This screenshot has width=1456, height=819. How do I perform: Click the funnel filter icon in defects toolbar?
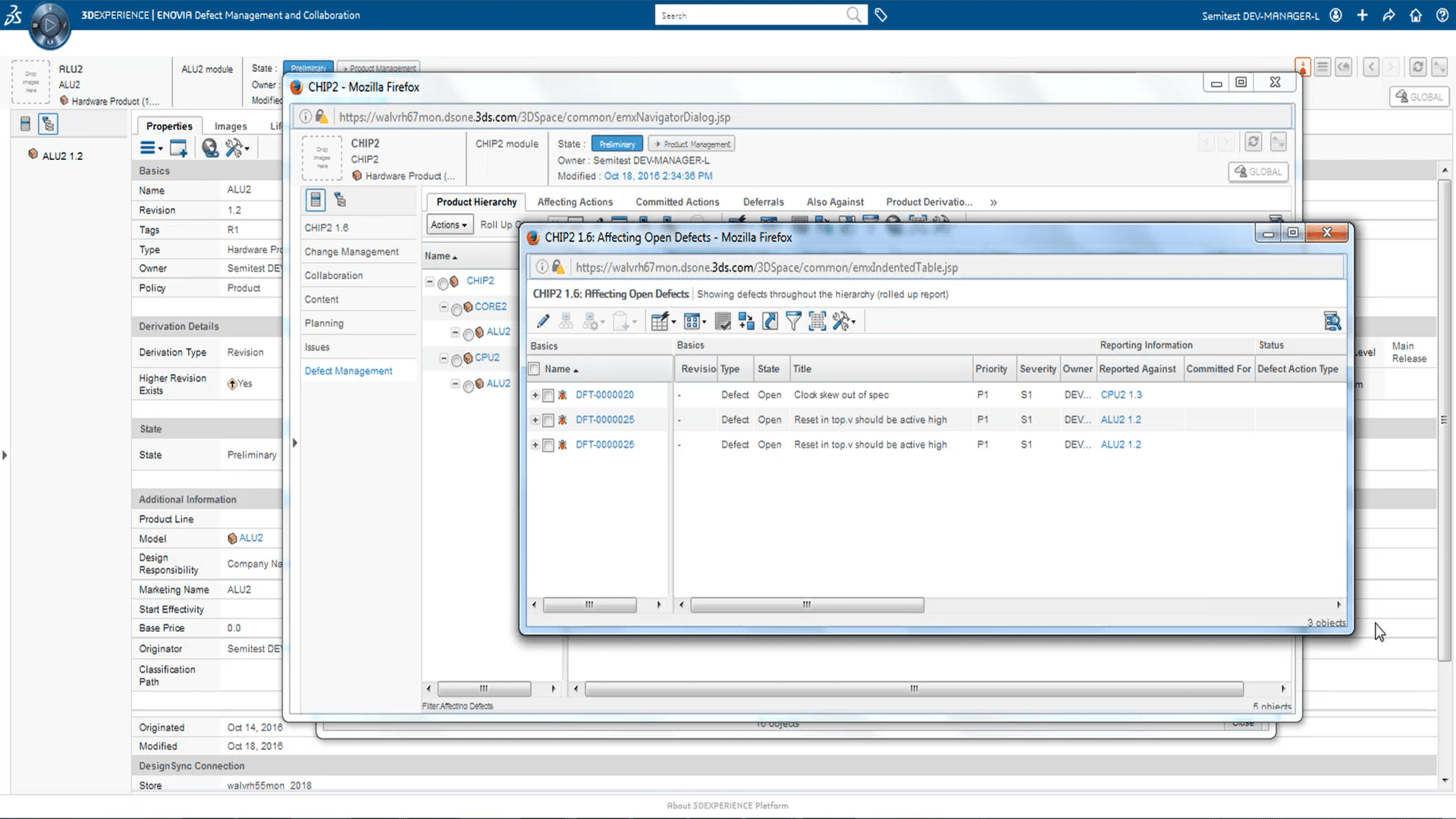[793, 322]
